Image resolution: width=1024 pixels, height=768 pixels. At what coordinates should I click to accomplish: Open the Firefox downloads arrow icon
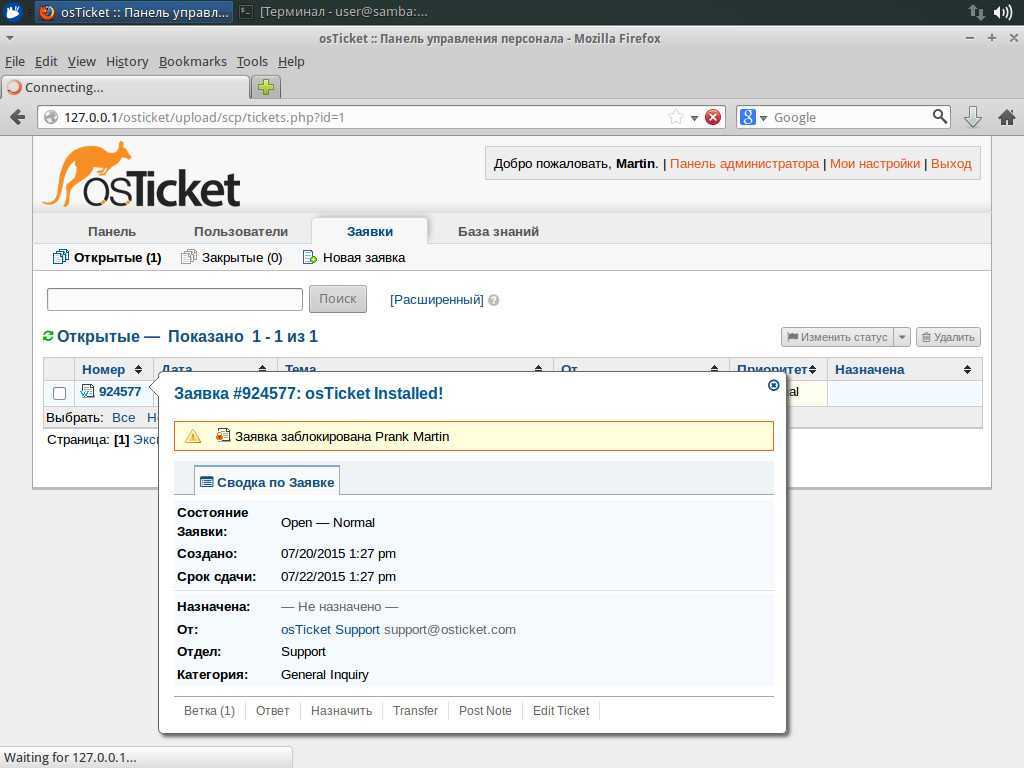(972, 117)
